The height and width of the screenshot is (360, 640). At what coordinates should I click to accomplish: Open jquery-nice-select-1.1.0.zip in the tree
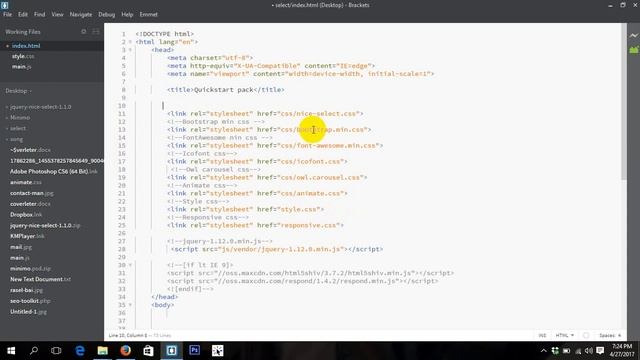45,225
